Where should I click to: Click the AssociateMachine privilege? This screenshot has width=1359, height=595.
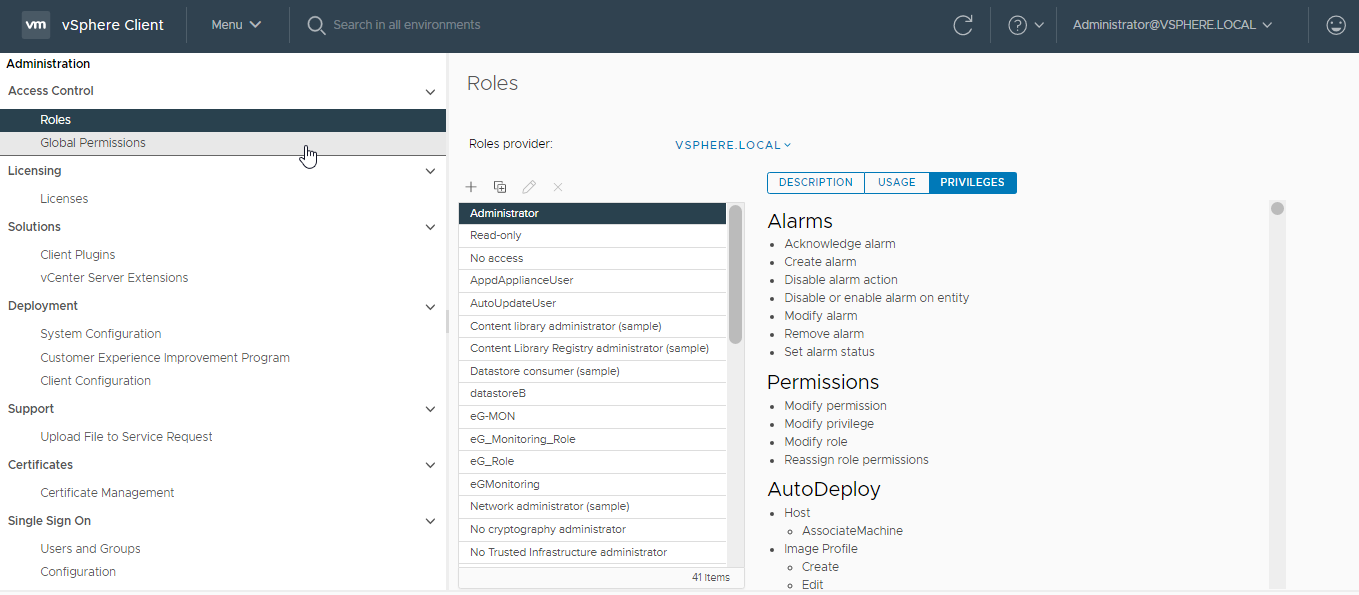point(852,531)
